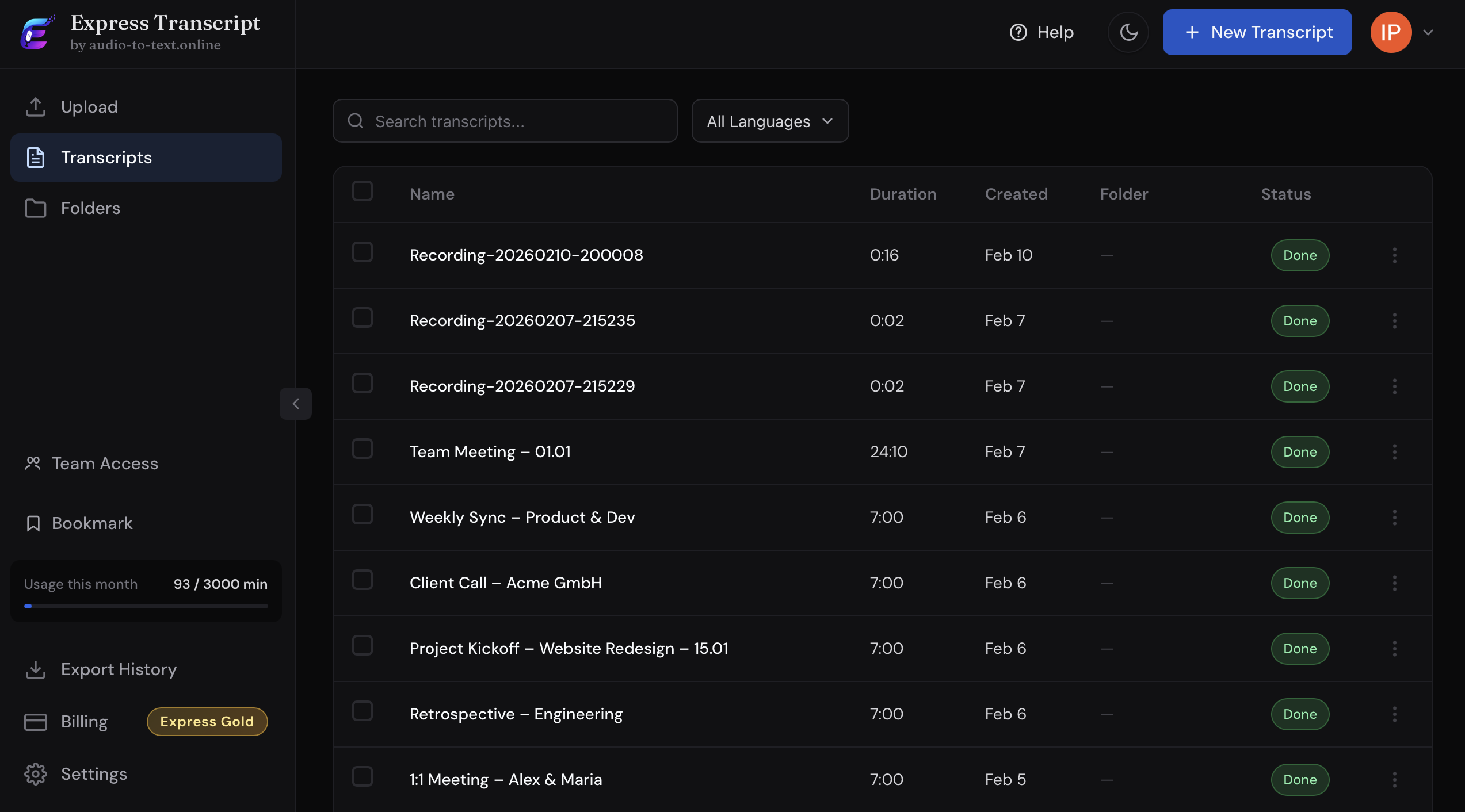1465x812 pixels.
Task: Collapse the sidebar with the chevron
Action: 295,403
